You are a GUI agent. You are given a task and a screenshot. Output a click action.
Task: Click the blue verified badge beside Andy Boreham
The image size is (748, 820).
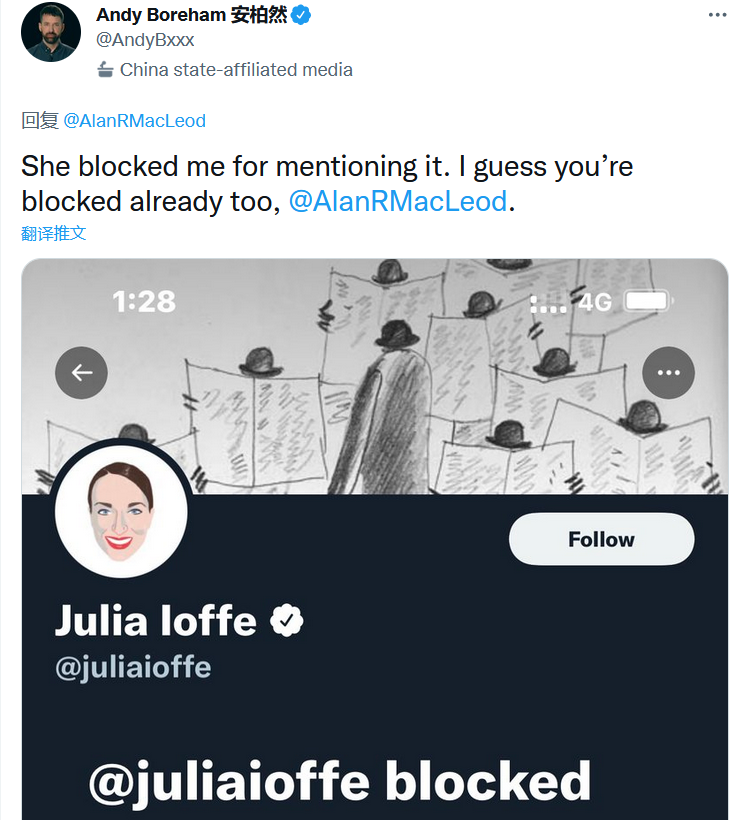tap(299, 15)
